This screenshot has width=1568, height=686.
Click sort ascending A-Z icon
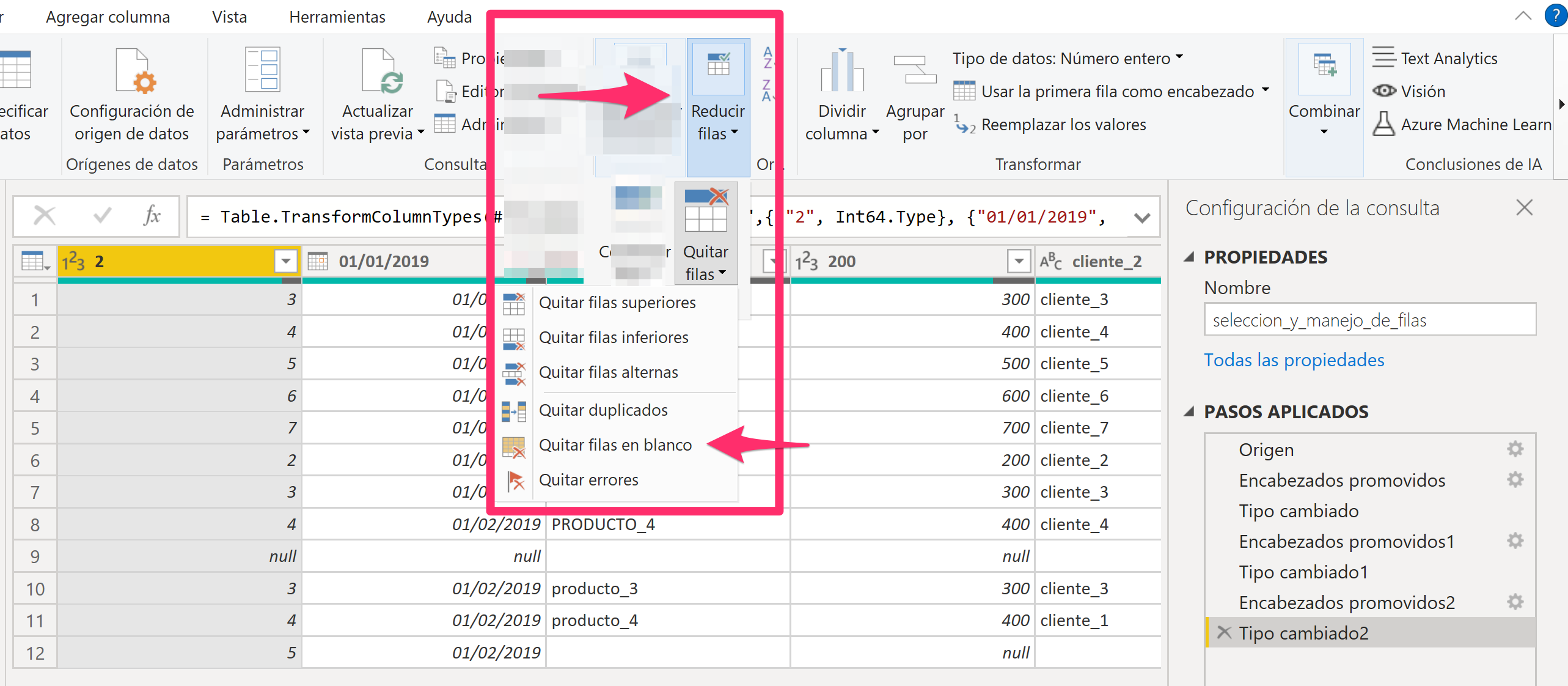click(x=769, y=57)
